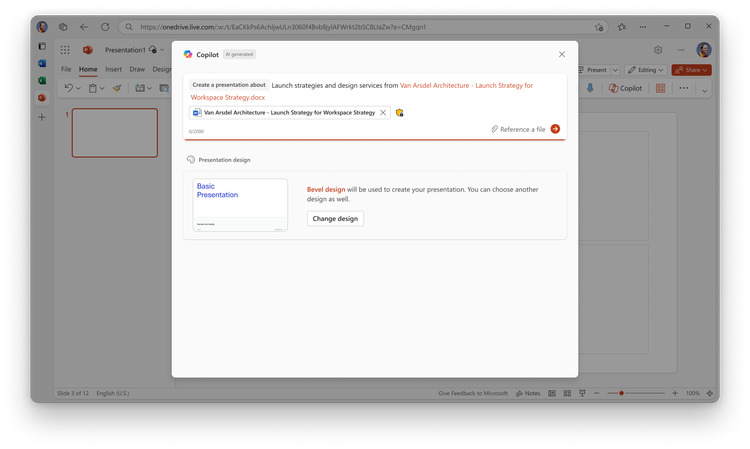The height and width of the screenshot is (449, 750).
Task: Switch to the Draw ribbon tab
Action: (x=137, y=69)
